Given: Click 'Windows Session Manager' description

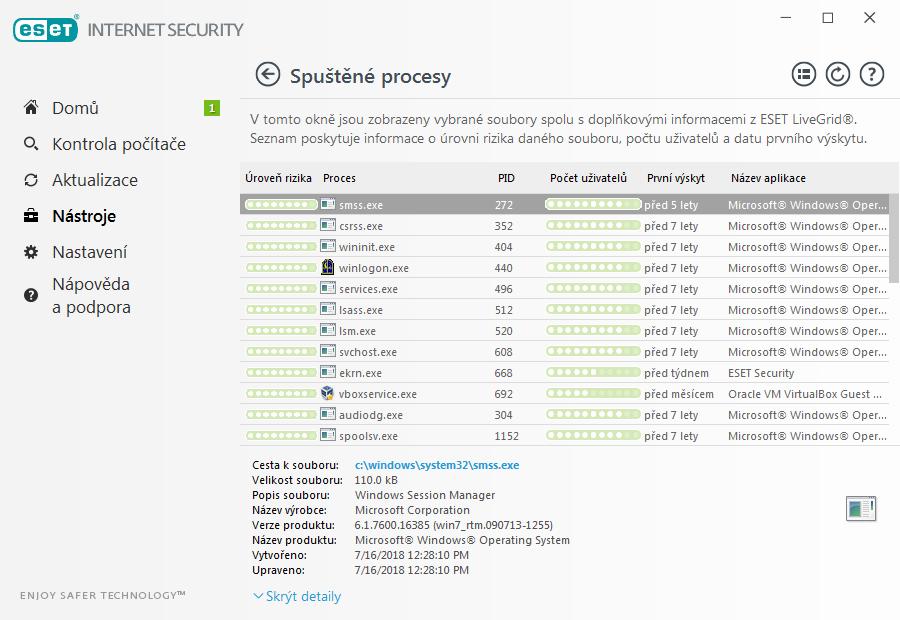Looking at the screenshot, I should (425, 495).
